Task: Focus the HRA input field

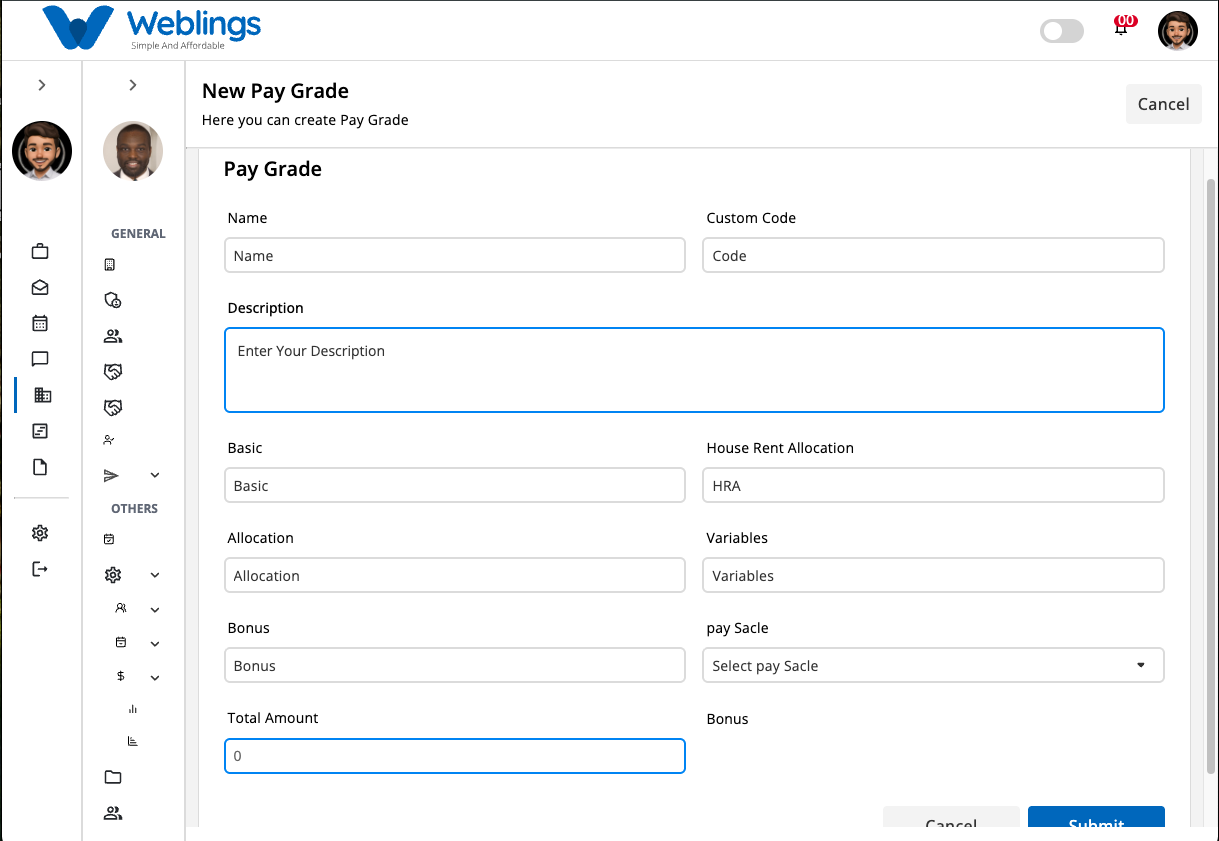Action: (934, 485)
